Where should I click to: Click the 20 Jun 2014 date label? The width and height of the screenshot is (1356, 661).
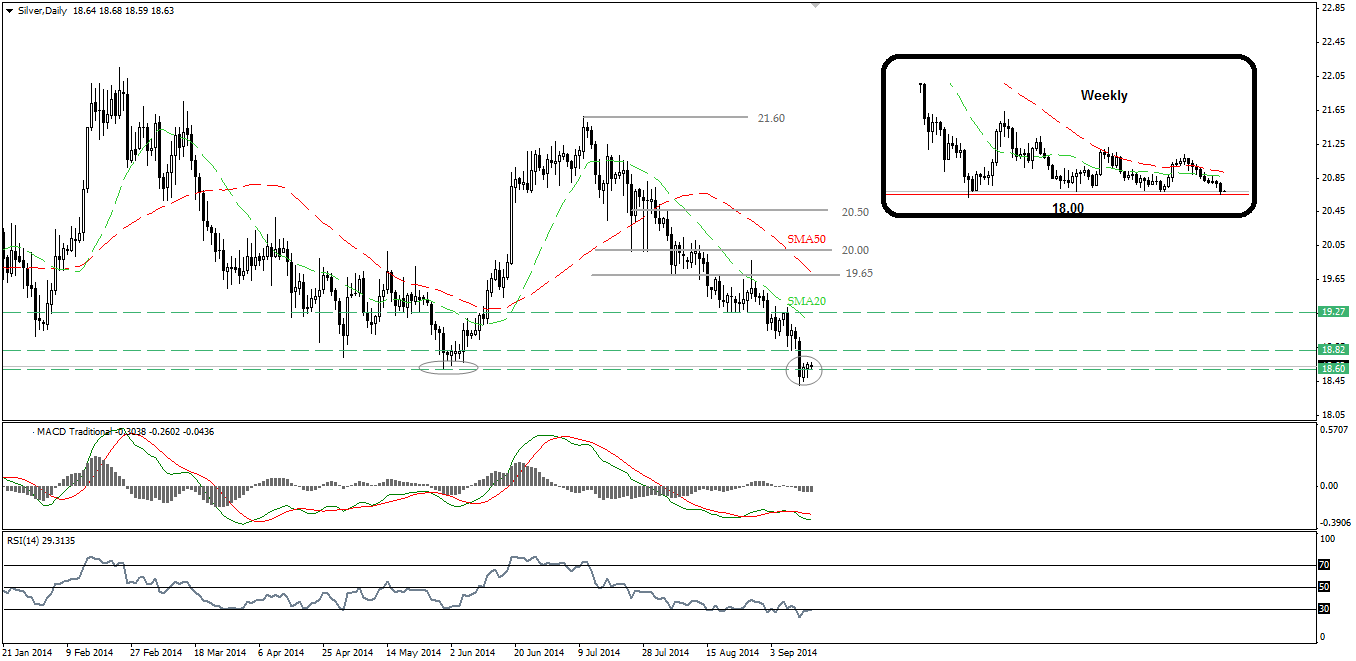point(538,652)
